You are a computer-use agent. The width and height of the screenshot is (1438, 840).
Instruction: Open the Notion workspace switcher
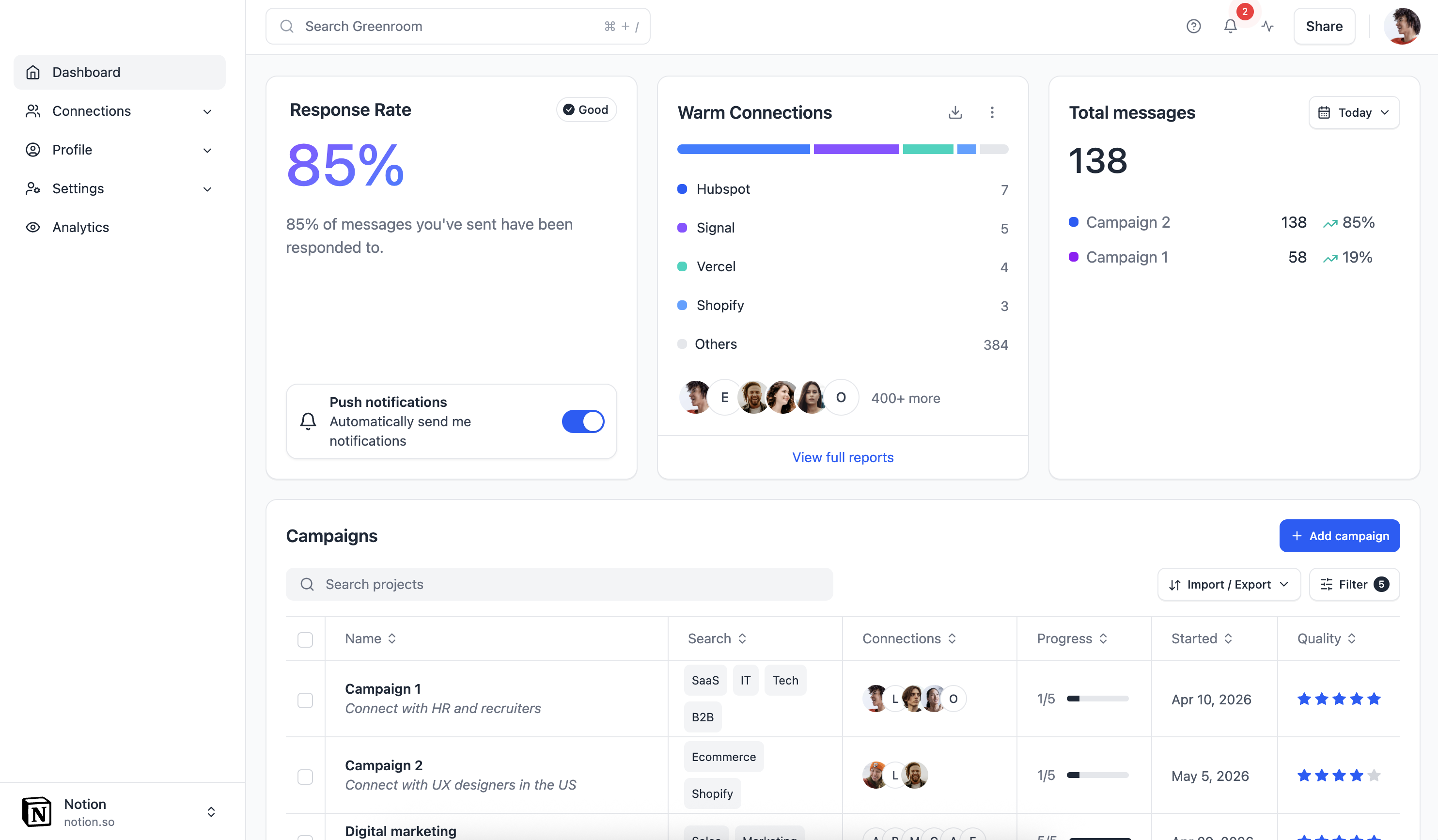click(x=211, y=811)
